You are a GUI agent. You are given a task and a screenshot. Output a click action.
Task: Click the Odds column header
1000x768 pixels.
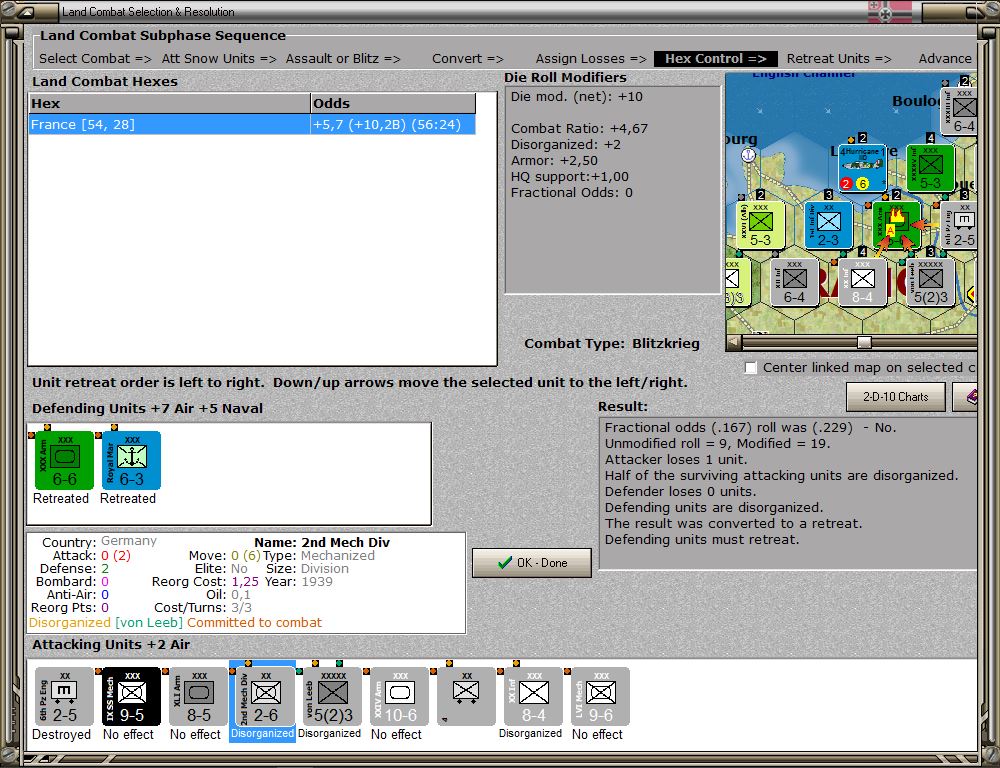[x=393, y=103]
